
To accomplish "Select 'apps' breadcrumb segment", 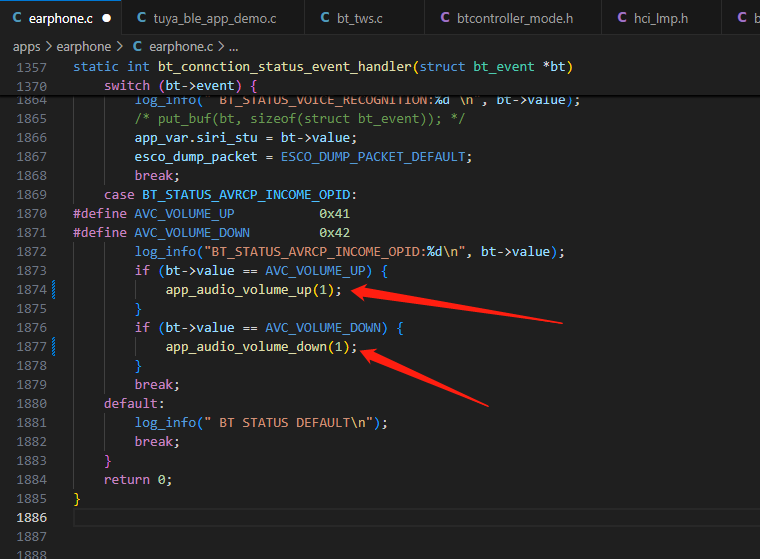I will click(x=27, y=47).
